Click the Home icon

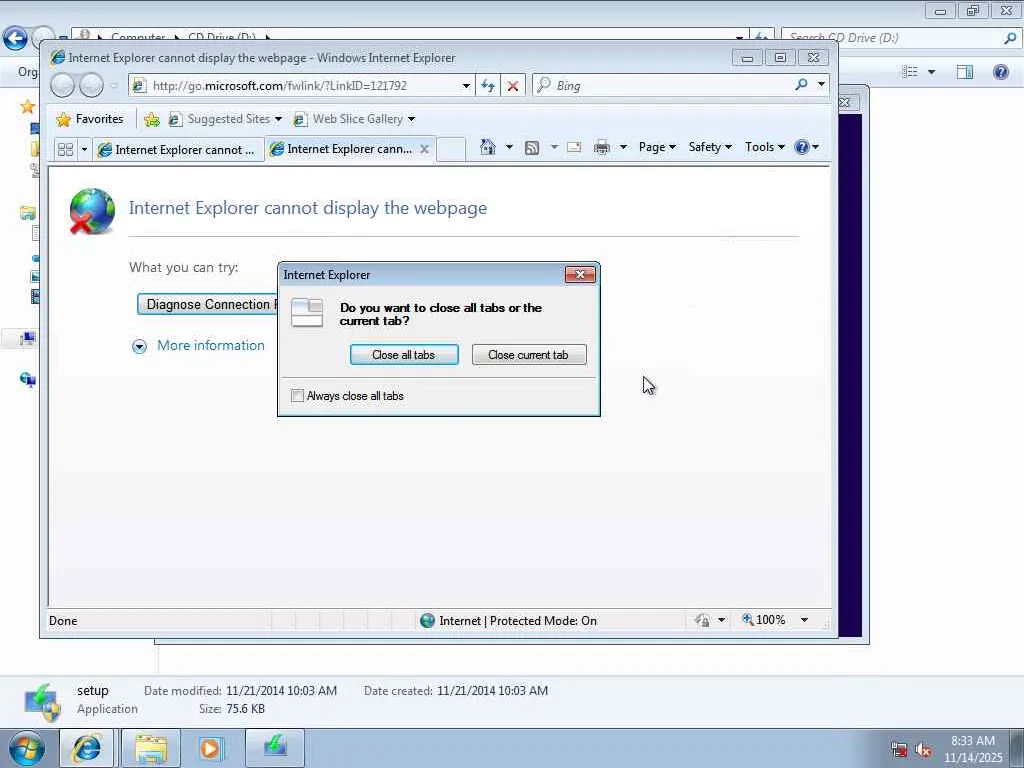click(x=487, y=147)
